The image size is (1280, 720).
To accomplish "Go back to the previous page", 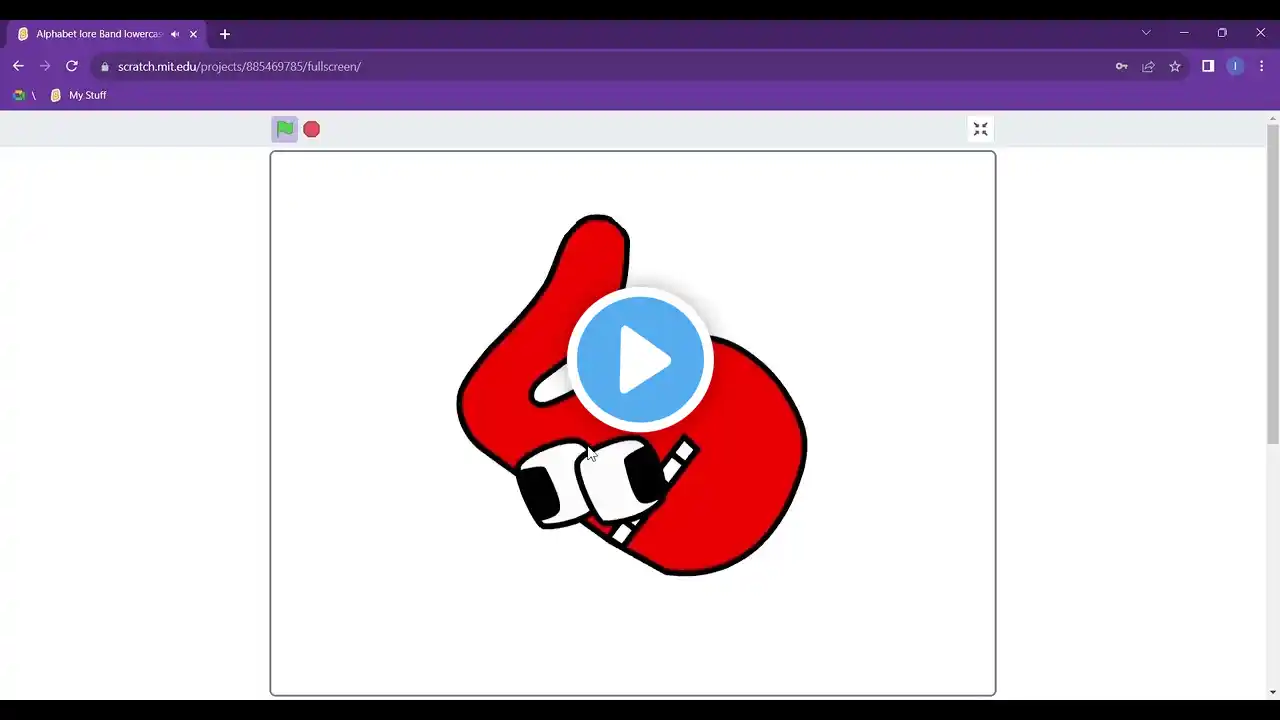I will pyautogui.click(x=18, y=66).
